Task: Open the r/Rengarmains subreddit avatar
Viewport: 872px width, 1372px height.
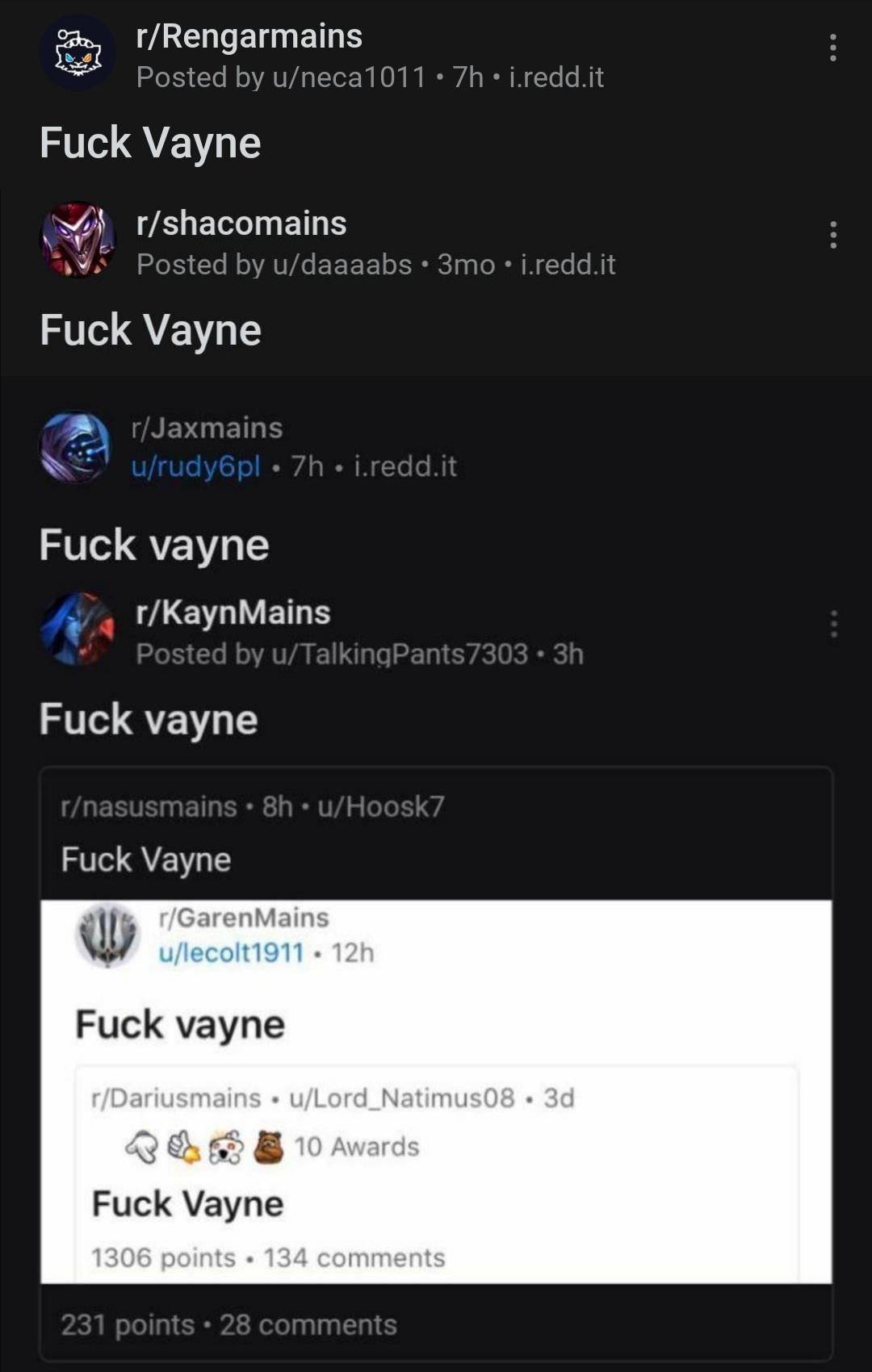Action: coord(78,53)
